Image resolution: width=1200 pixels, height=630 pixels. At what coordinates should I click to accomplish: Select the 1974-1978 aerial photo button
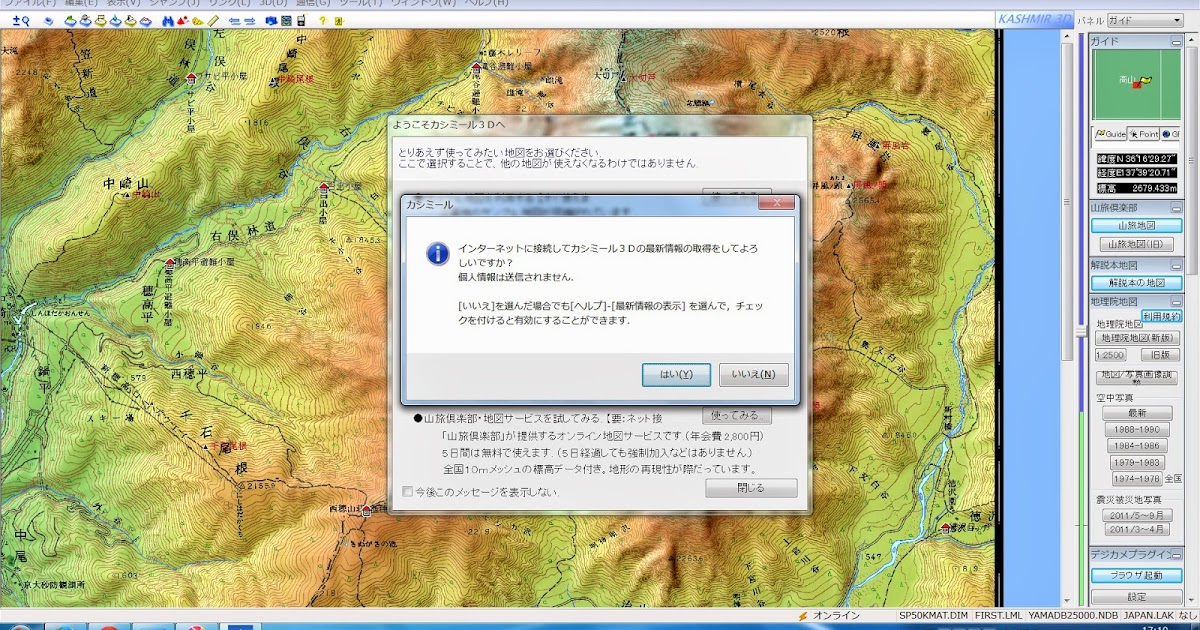(1135, 479)
